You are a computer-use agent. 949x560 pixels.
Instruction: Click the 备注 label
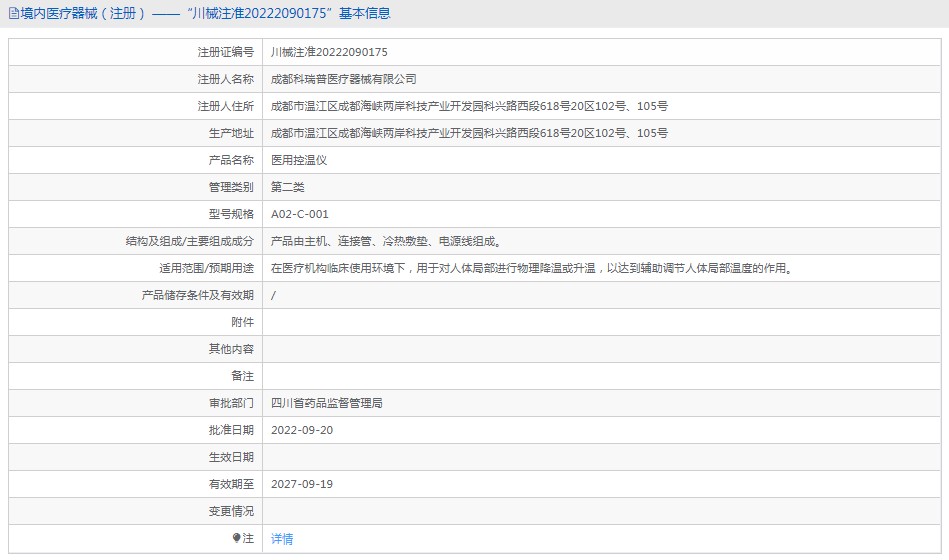(243, 376)
